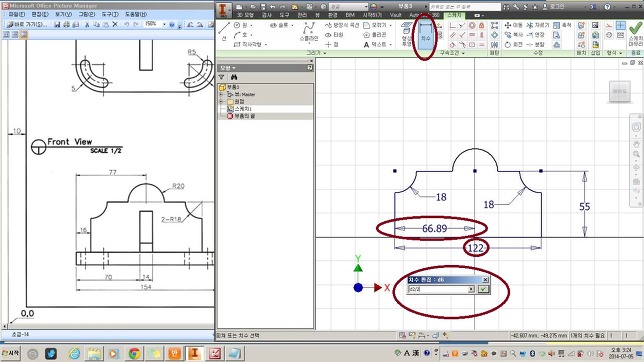Open the 도구 (Tools) ribbon tab
Image resolution: width=644 pixels, height=362 pixels.
pos(284,15)
